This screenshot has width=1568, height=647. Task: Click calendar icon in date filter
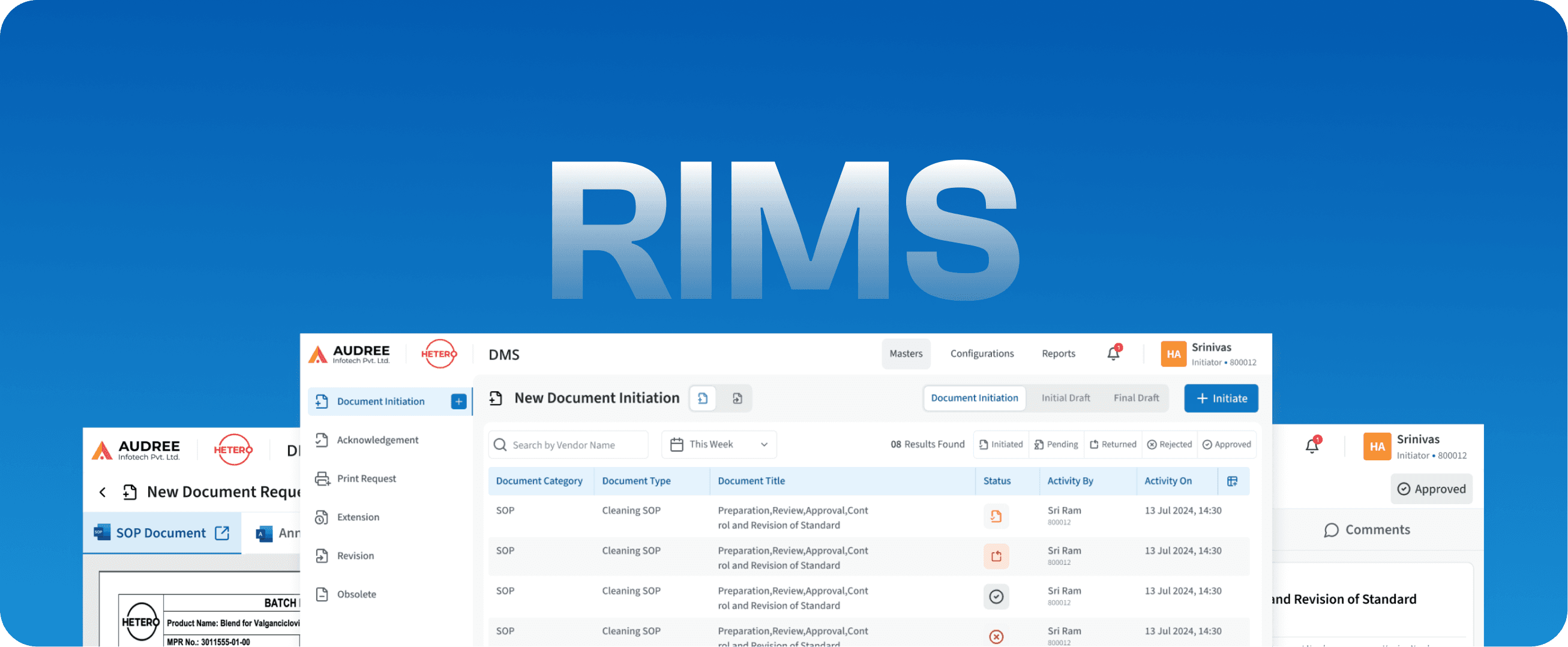pos(676,445)
